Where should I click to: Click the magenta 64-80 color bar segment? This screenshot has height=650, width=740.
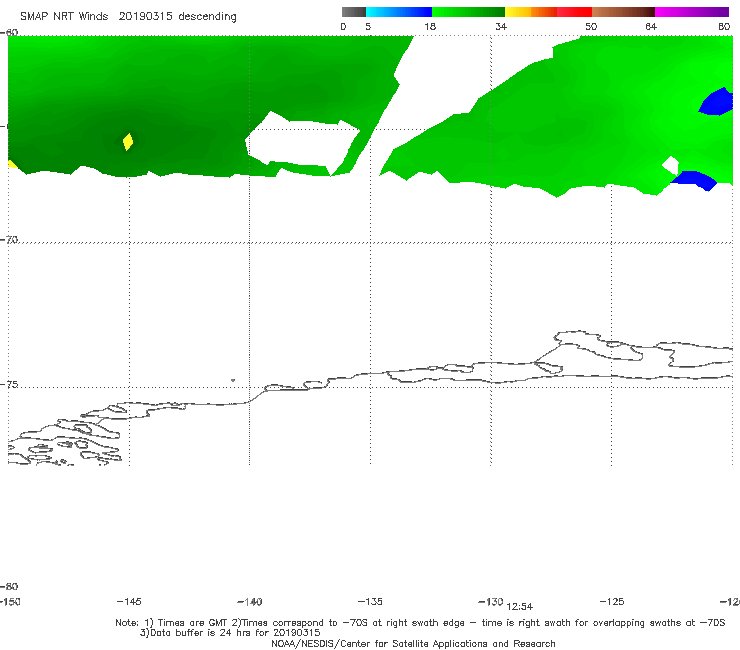[692, 12]
